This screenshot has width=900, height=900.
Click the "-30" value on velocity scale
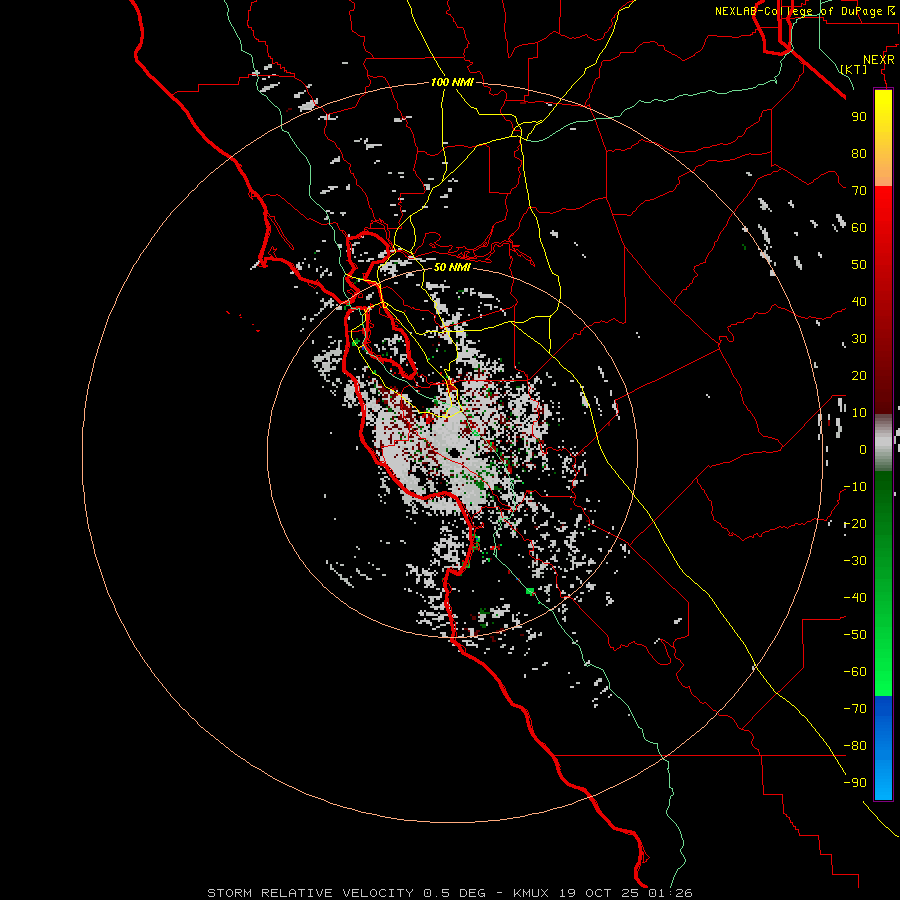855,561
